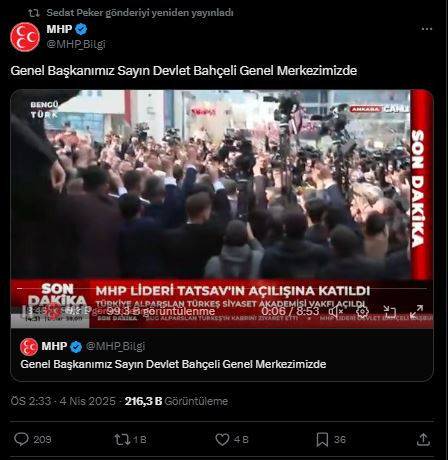
Task: Click the MHP display name
Action: (59, 29)
